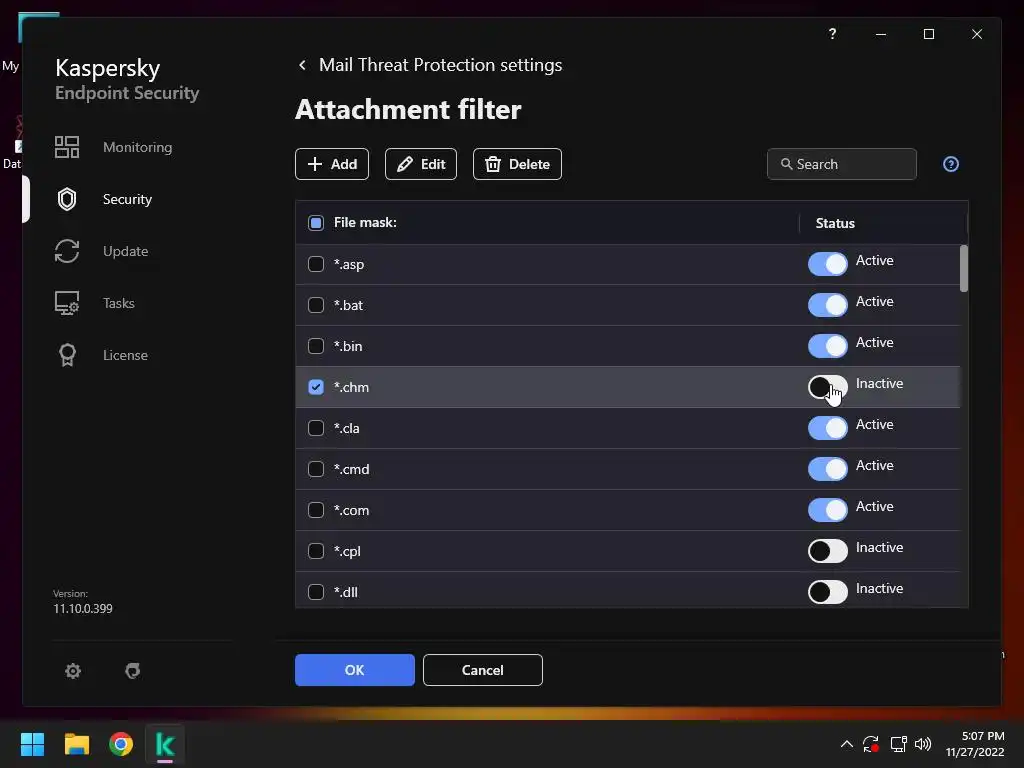Click the Delete button
The width and height of the screenshot is (1024, 768).
coord(517,164)
